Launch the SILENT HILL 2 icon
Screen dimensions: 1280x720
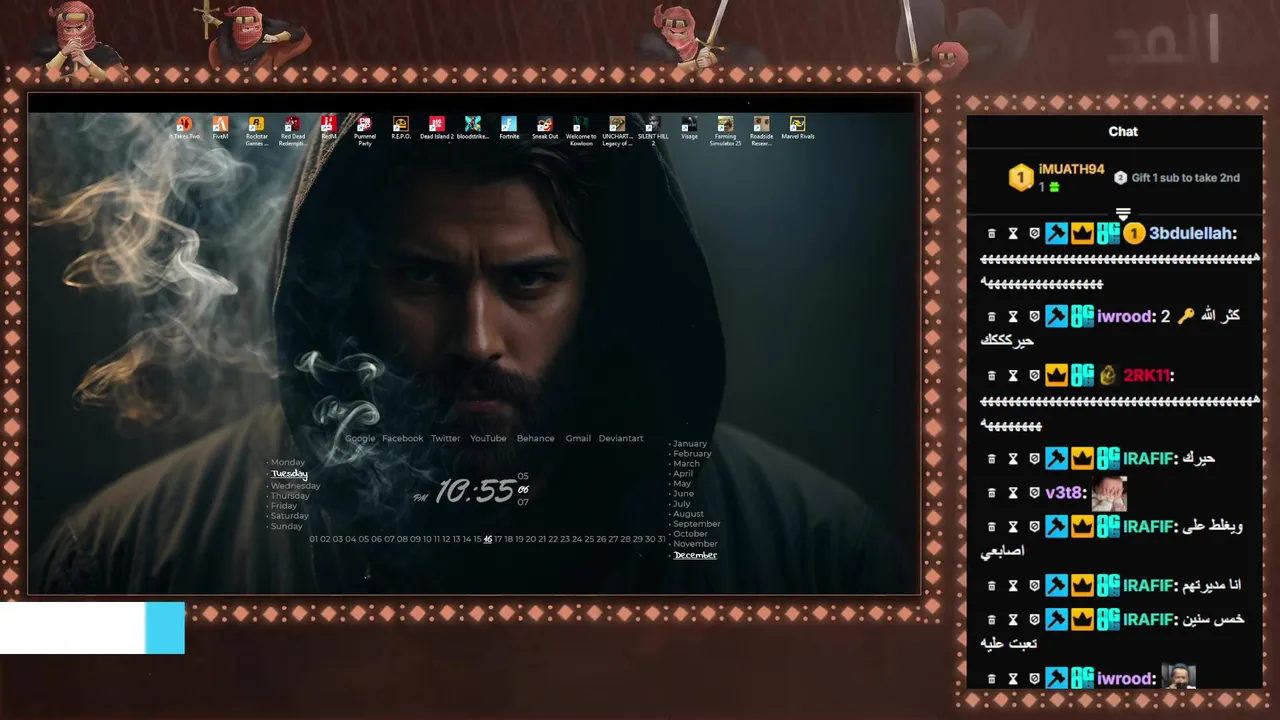click(653, 131)
